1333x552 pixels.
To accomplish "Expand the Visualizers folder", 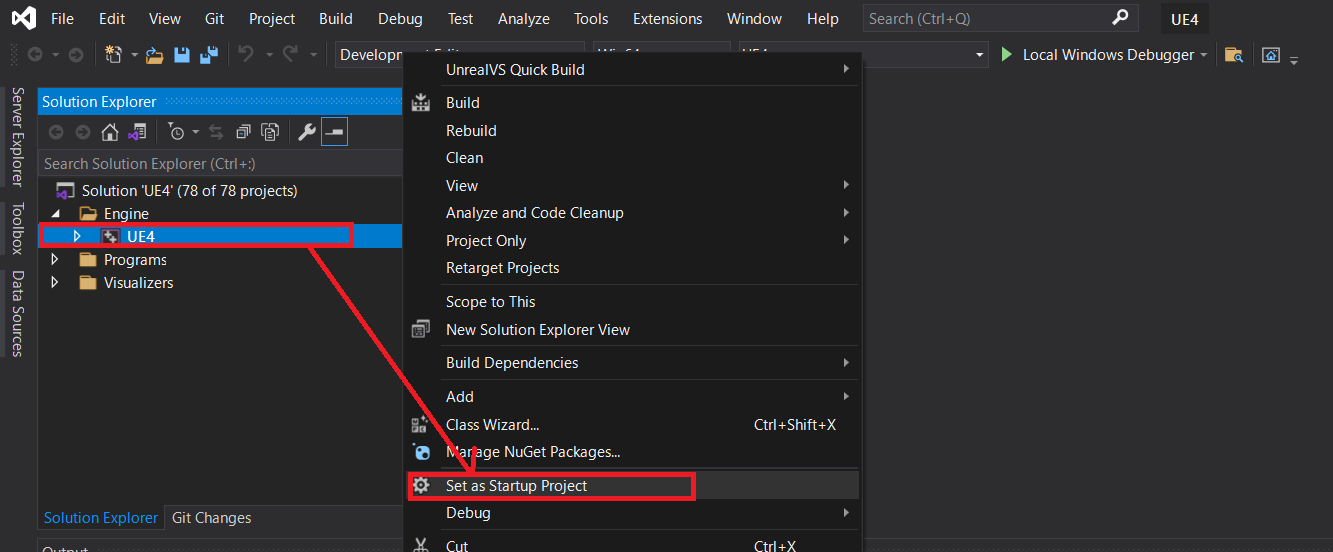I will [x=55, y=282].
